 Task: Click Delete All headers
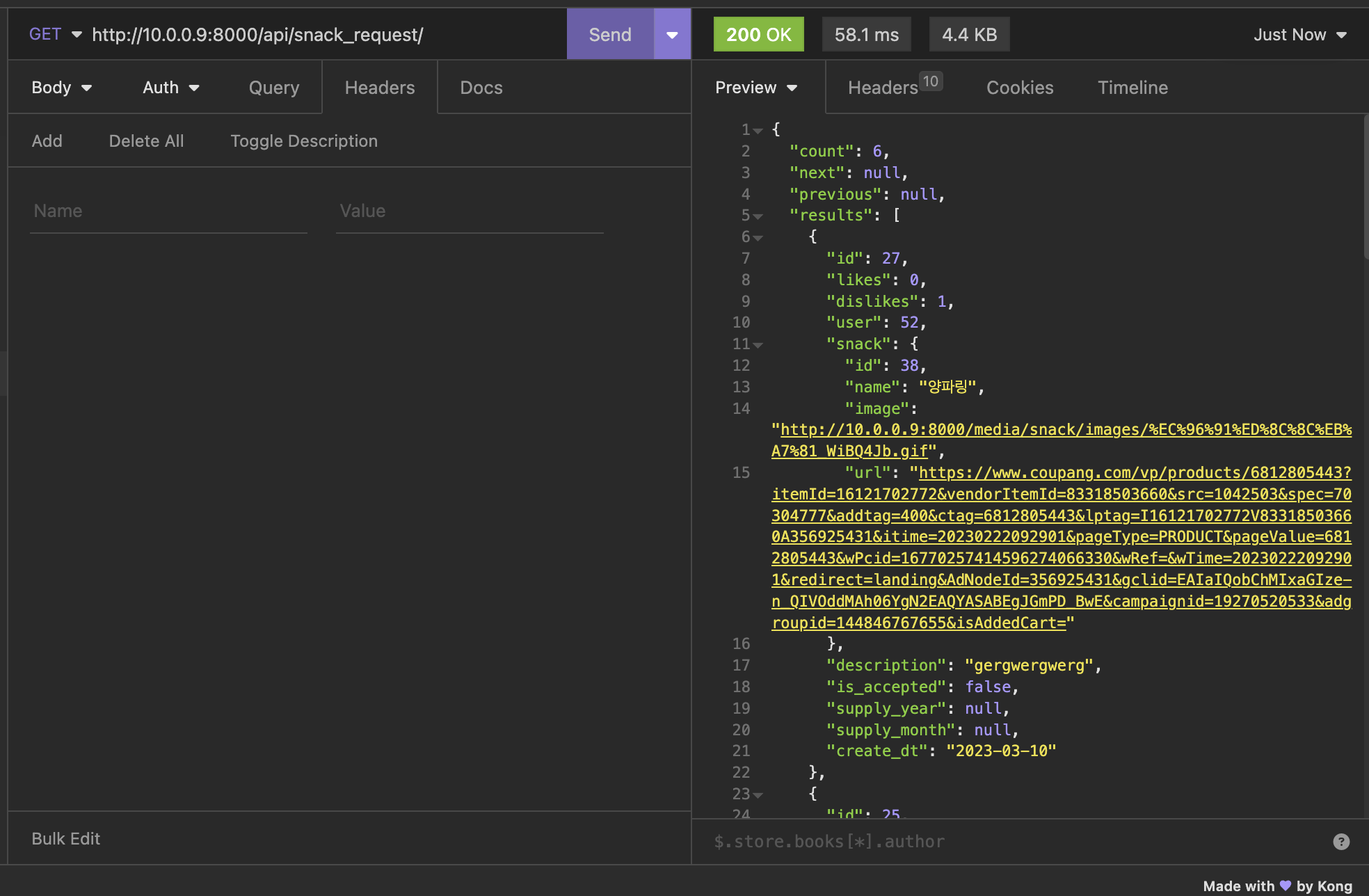[146, 141]
